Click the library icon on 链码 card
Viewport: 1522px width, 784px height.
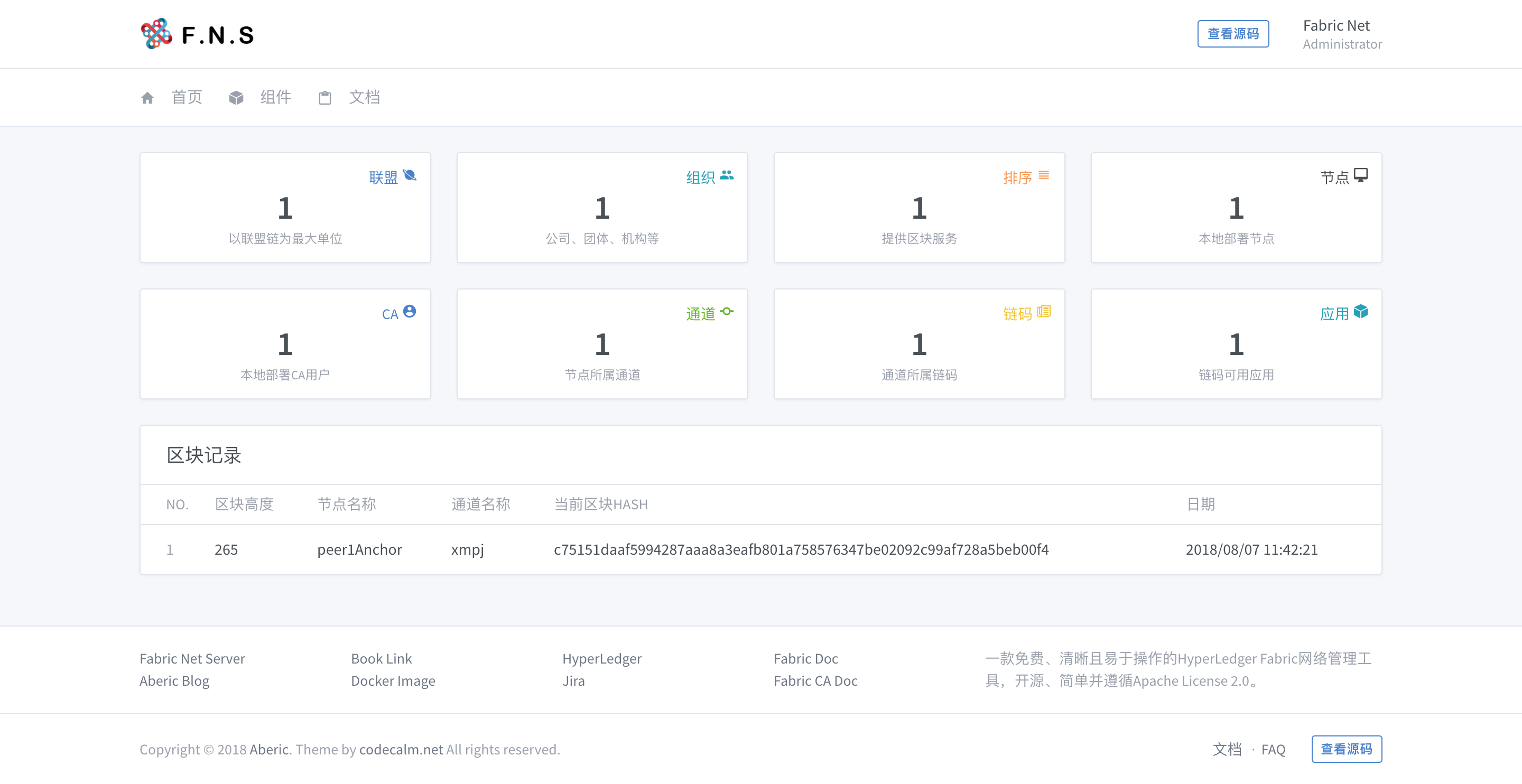tap(1044, 311)
